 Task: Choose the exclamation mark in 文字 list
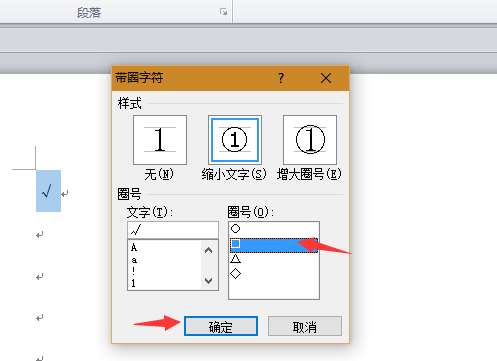(x=133, y=271)
